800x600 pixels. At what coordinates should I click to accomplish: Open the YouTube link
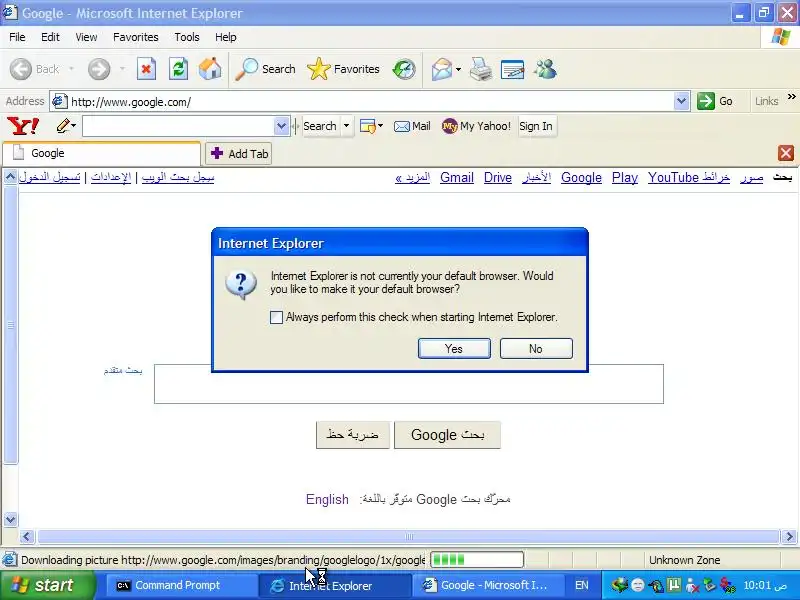[x=673, y=178]
